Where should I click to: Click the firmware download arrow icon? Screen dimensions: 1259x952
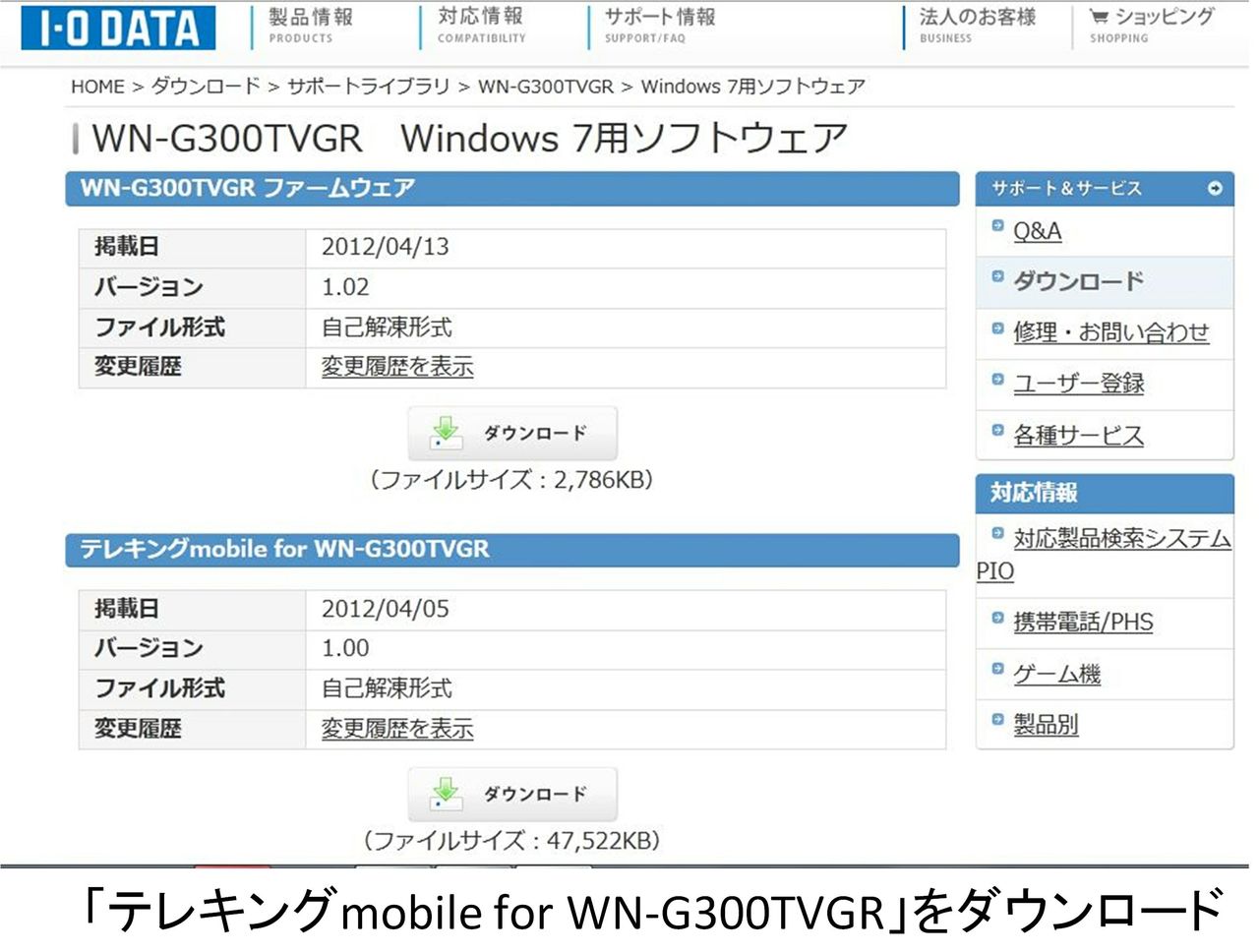[447, 433]
